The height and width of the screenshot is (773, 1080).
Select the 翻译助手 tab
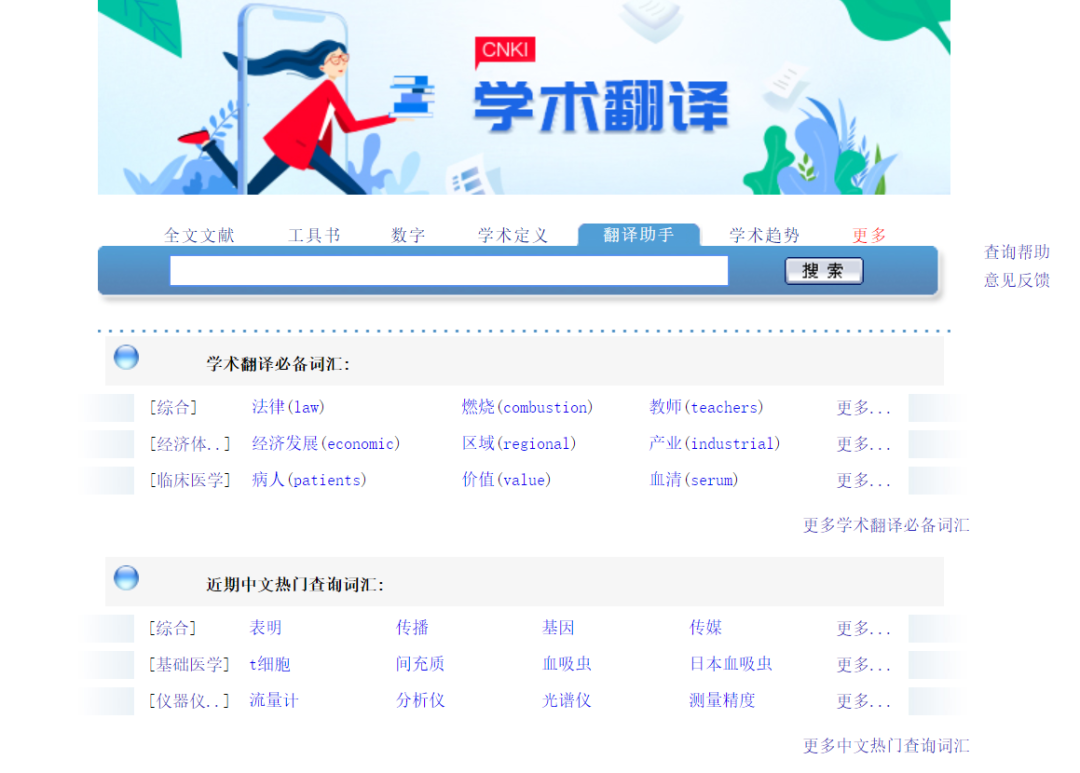(638, 235)
